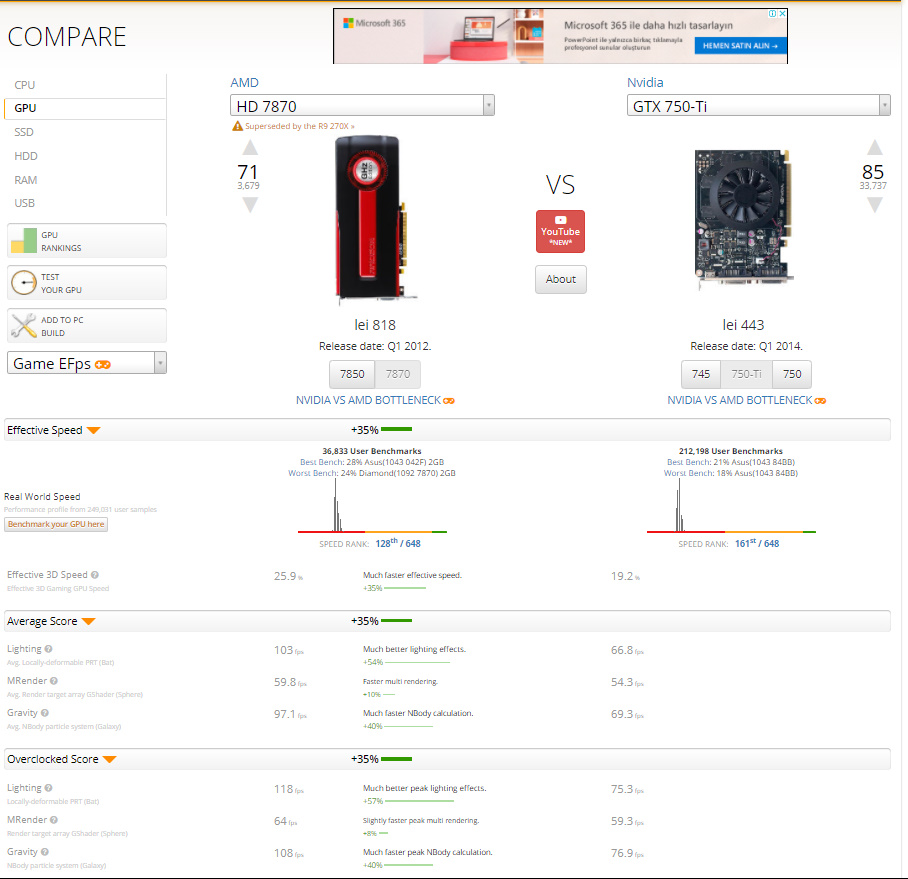
Task: Click the gamepad icon after Nvidia-side bottleneck link
Action: pos(820,401)
